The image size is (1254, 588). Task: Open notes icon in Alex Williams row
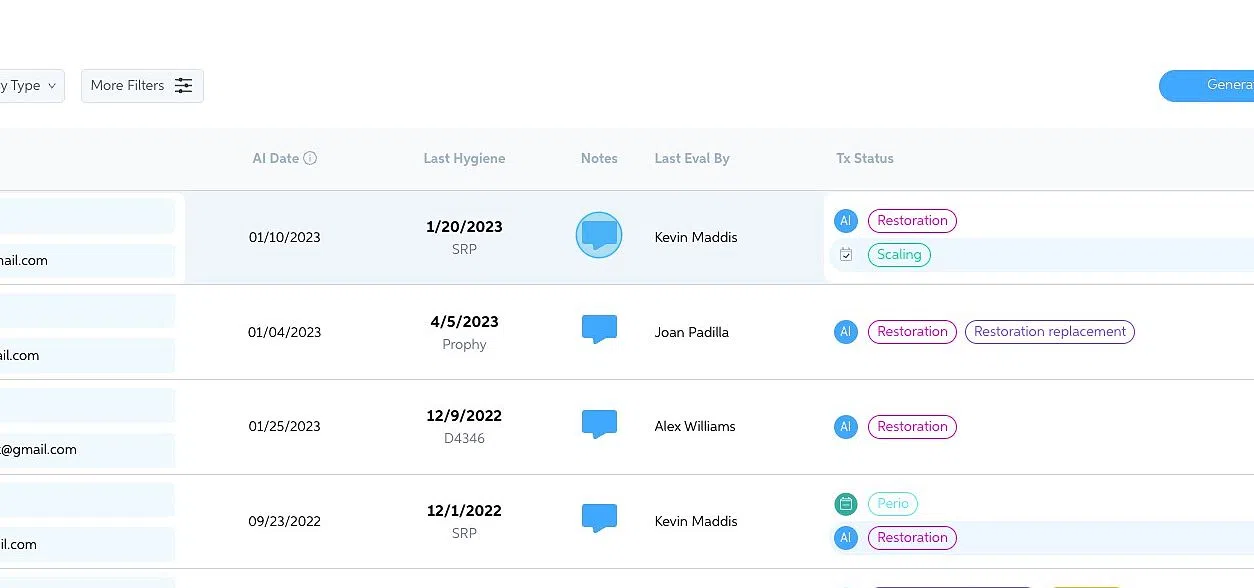pyautogui.click(x=599, y=424)
